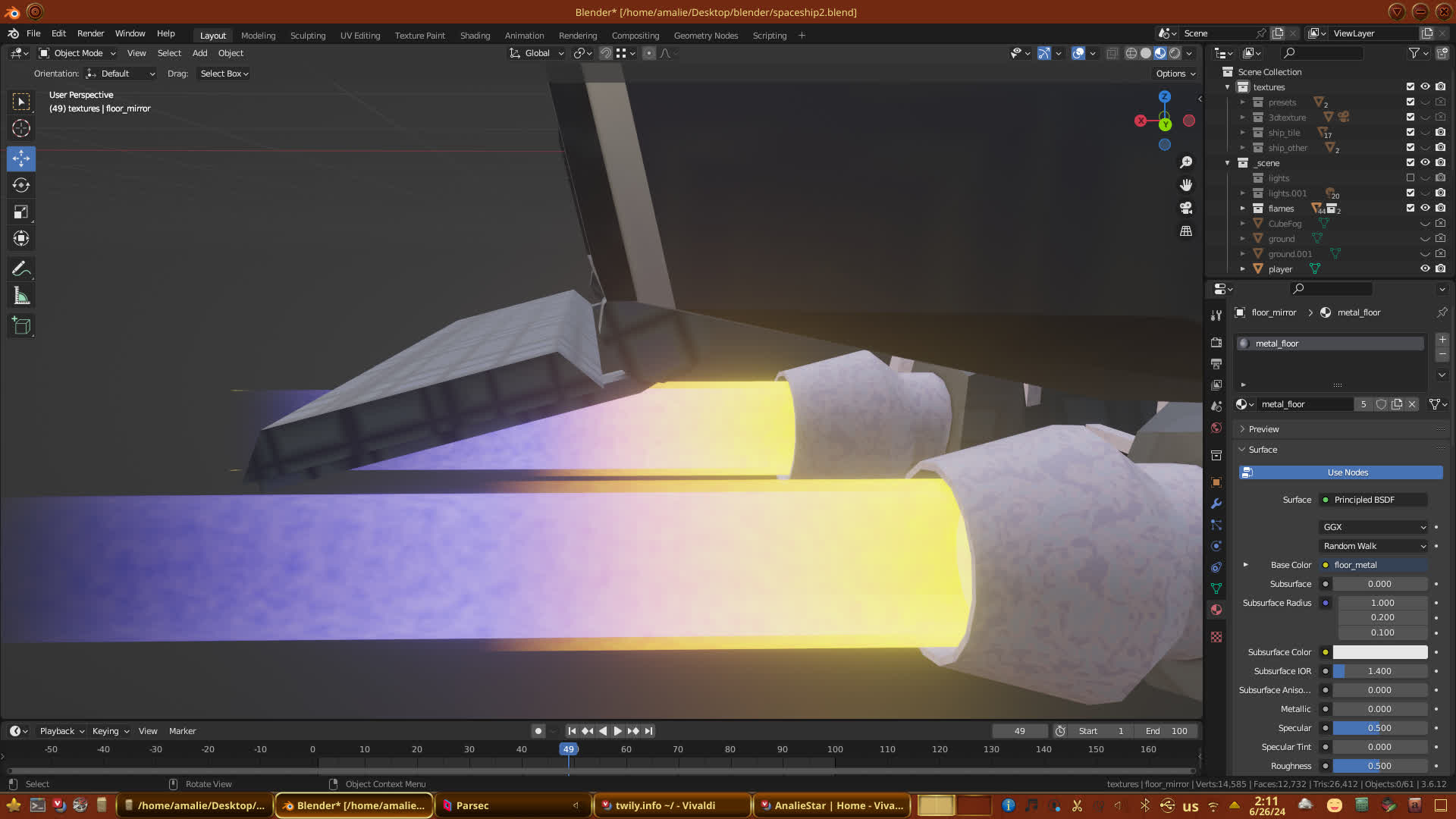The height and width of the screenshot is (819, 1456).
Task: Select the Annotate pencil tool
Action: click(21, 269)
